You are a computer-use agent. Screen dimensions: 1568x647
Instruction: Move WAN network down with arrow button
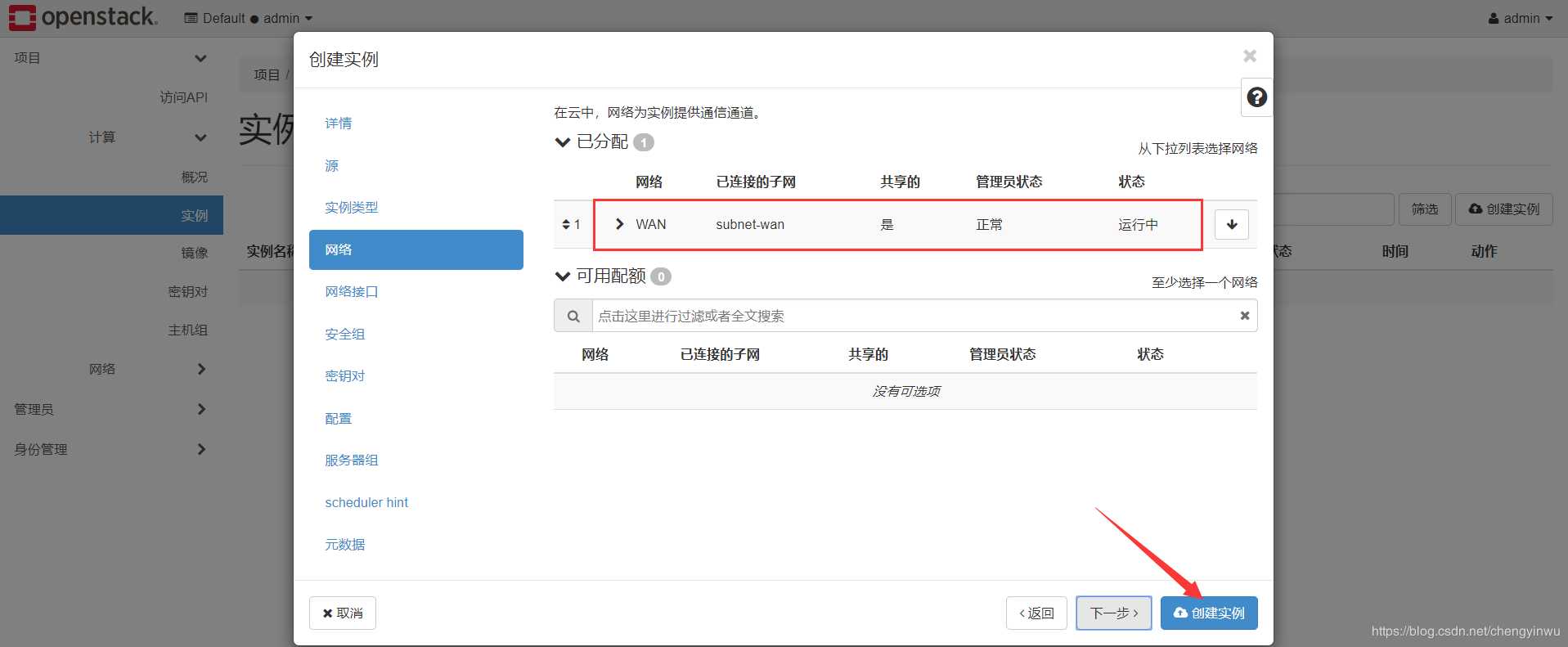(x=1232, y=224)
